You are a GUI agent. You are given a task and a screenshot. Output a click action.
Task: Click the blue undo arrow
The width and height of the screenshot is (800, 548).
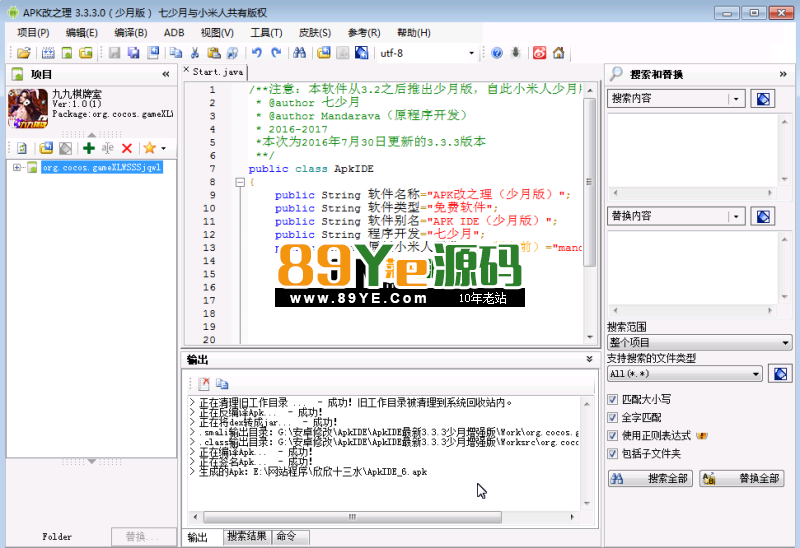[x=257, y=53]
